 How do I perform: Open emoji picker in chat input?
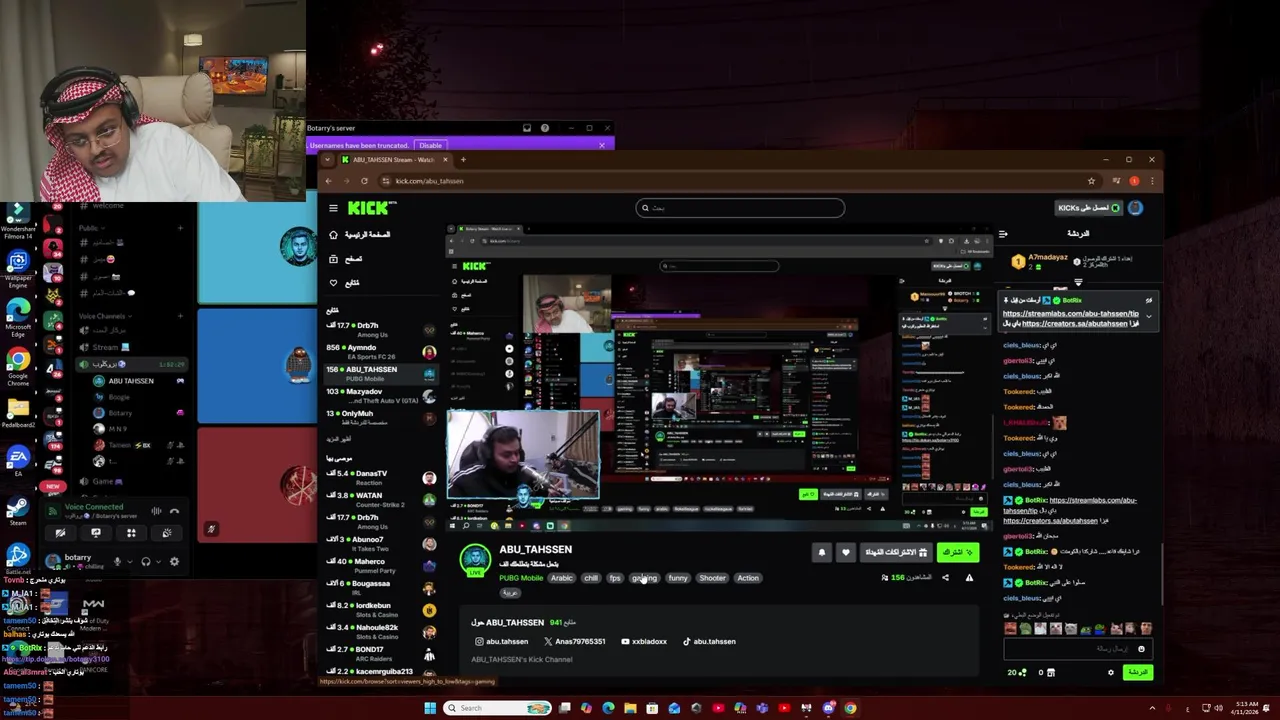point(1141,649)
